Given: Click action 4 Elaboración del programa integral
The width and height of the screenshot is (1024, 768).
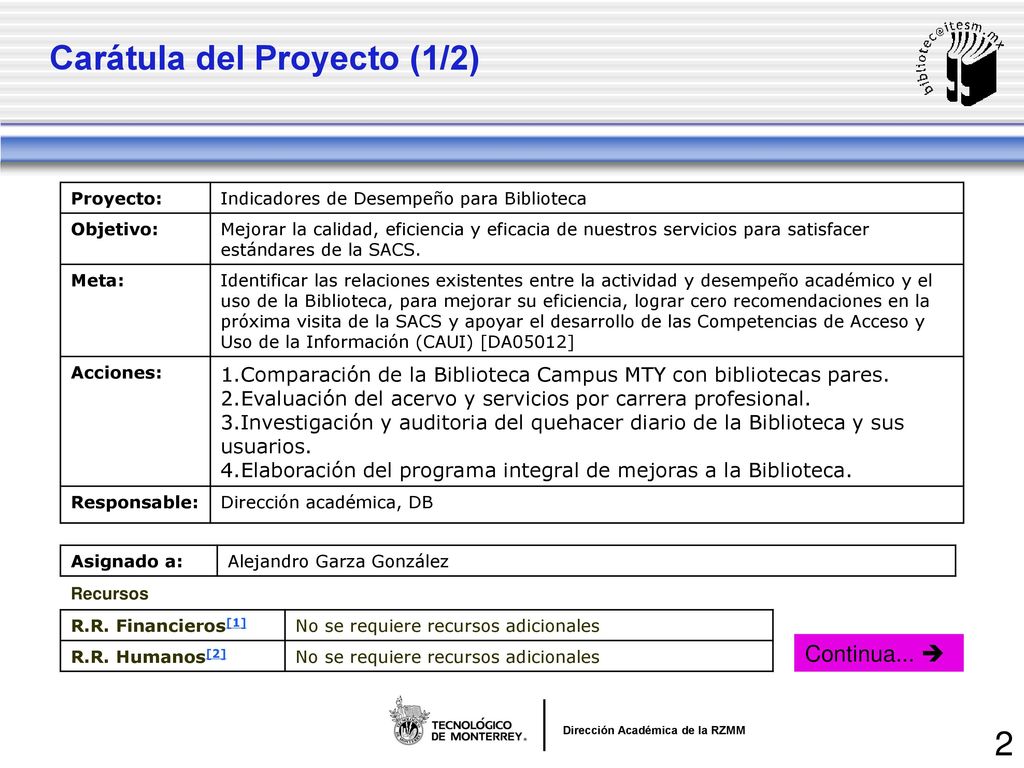Looking at the screenshot, I should [x=536, y=470].
